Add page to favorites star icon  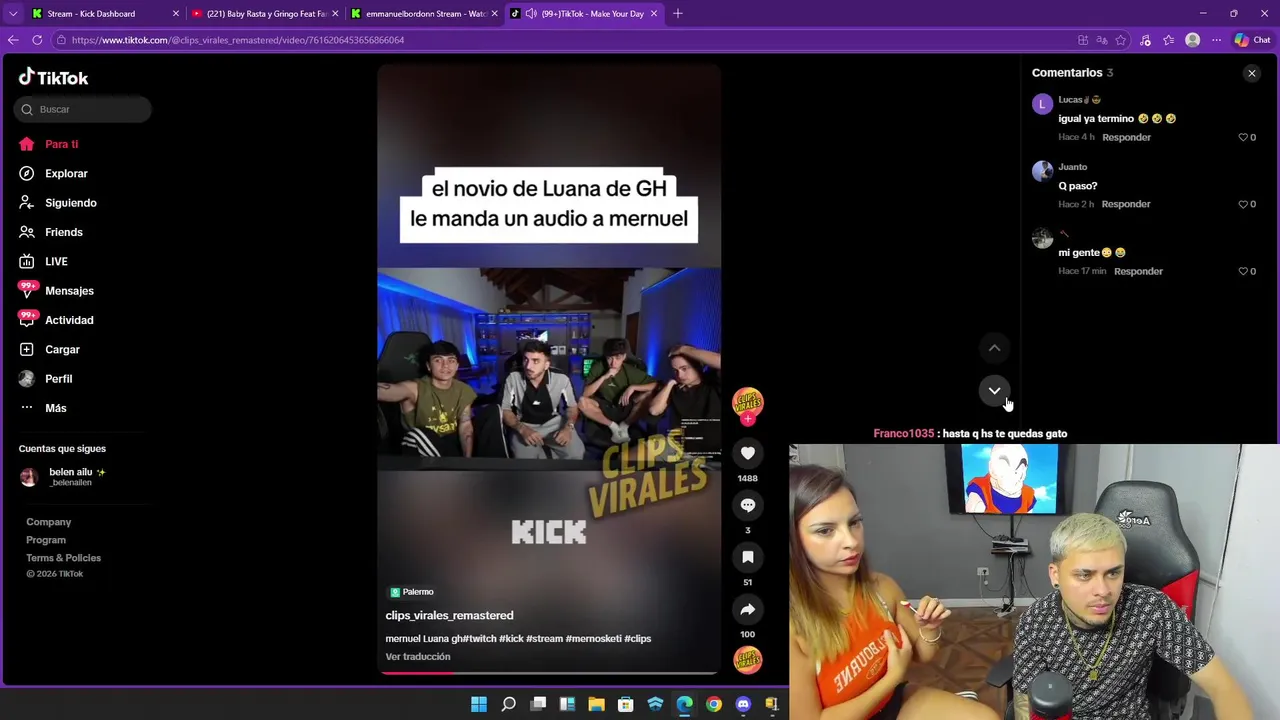[x=1120, y=40]
